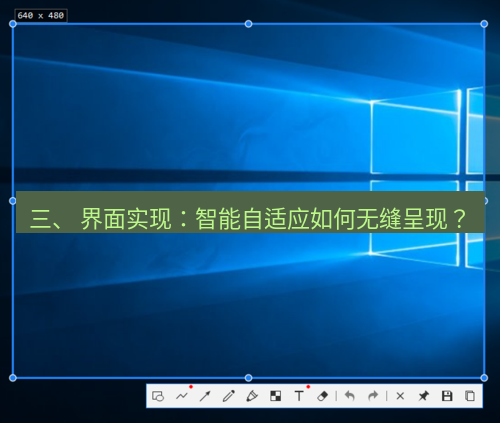
Task: Pin the snip to the screen
Action: tap(424, 396)
